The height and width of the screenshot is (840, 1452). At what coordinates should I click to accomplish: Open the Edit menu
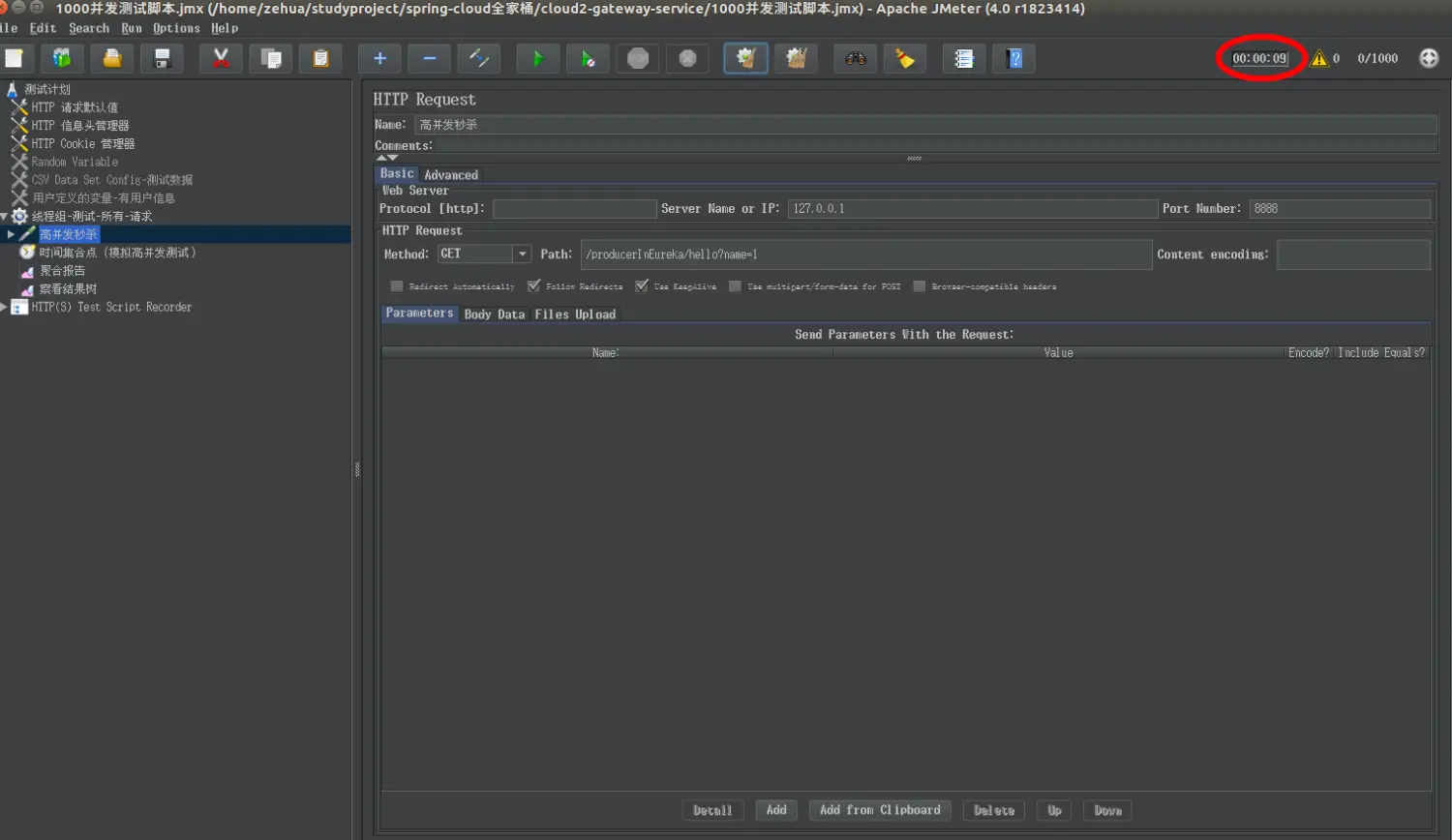pos(43,28)
